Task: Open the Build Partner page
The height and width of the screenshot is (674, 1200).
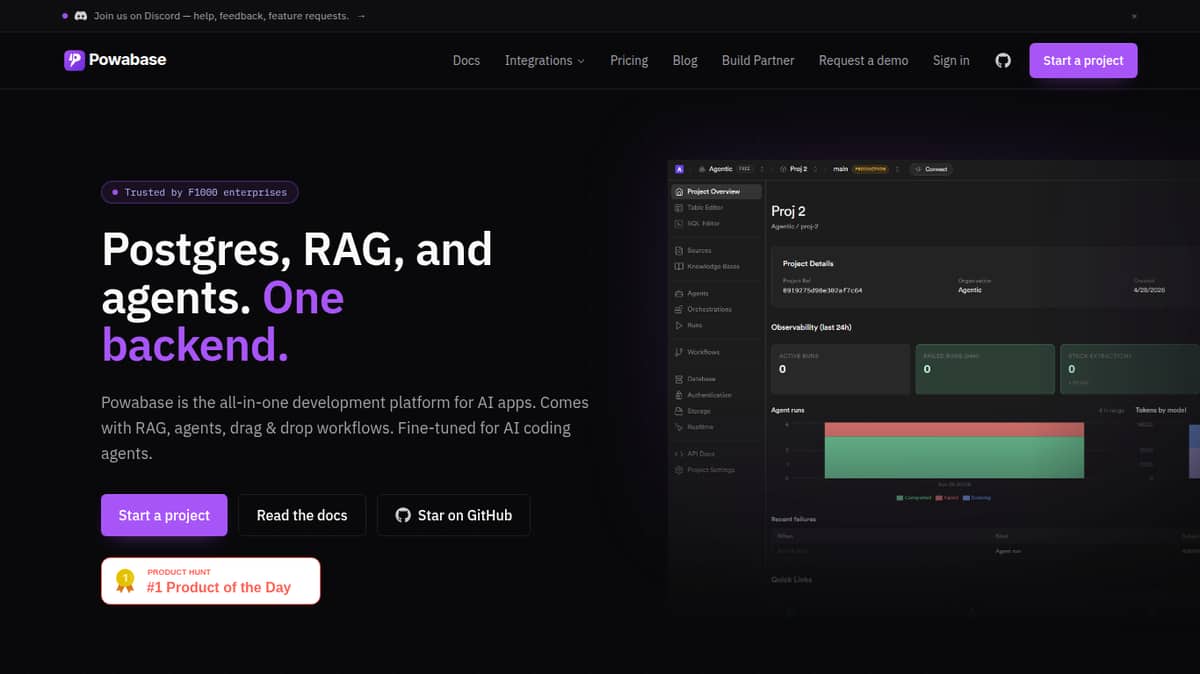Action: (758, 60)
